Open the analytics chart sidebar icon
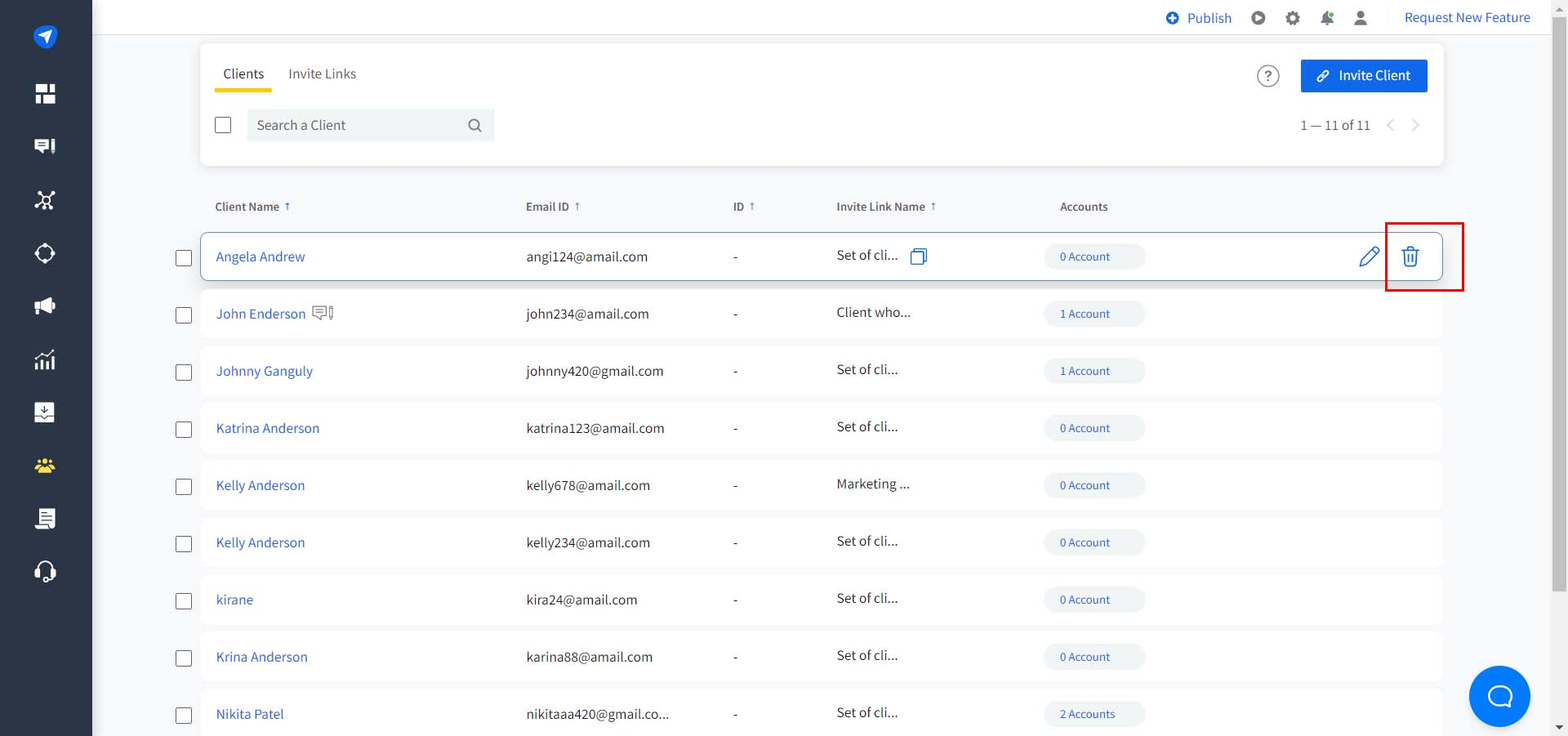 click(45, 359)
